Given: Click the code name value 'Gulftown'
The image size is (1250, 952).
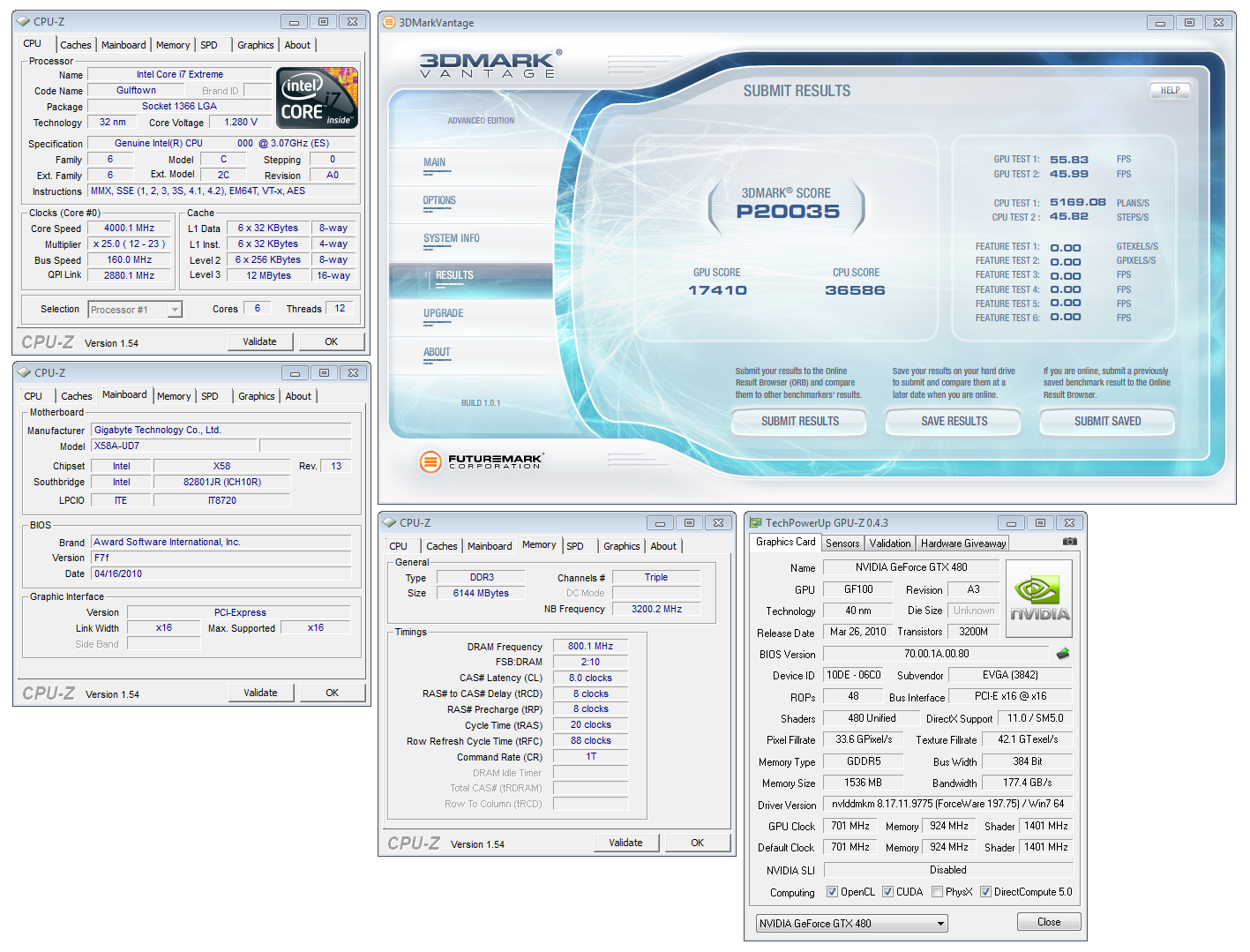Looking at the screenshot, I should coord(137,90).
